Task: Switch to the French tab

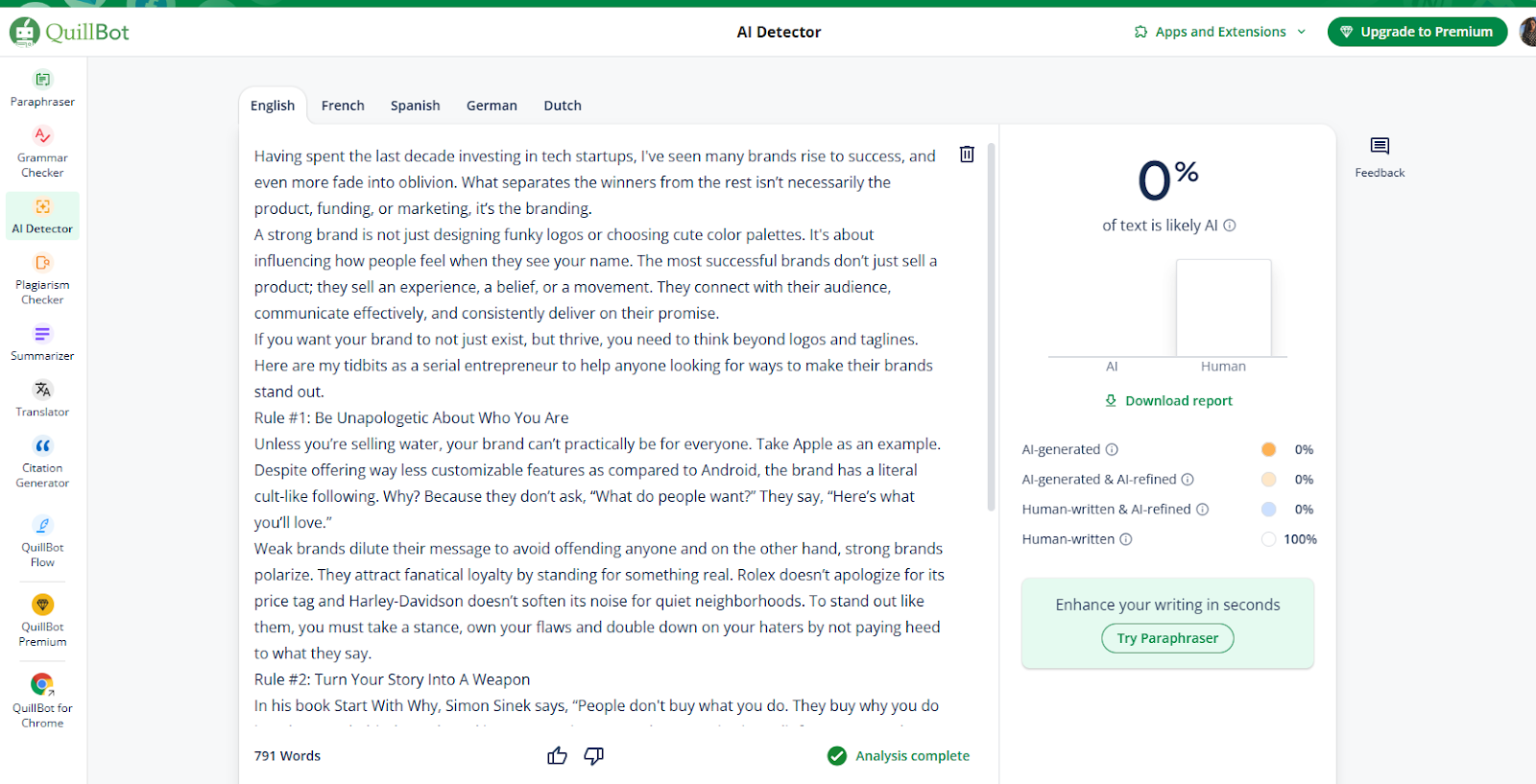Action: 343,106
